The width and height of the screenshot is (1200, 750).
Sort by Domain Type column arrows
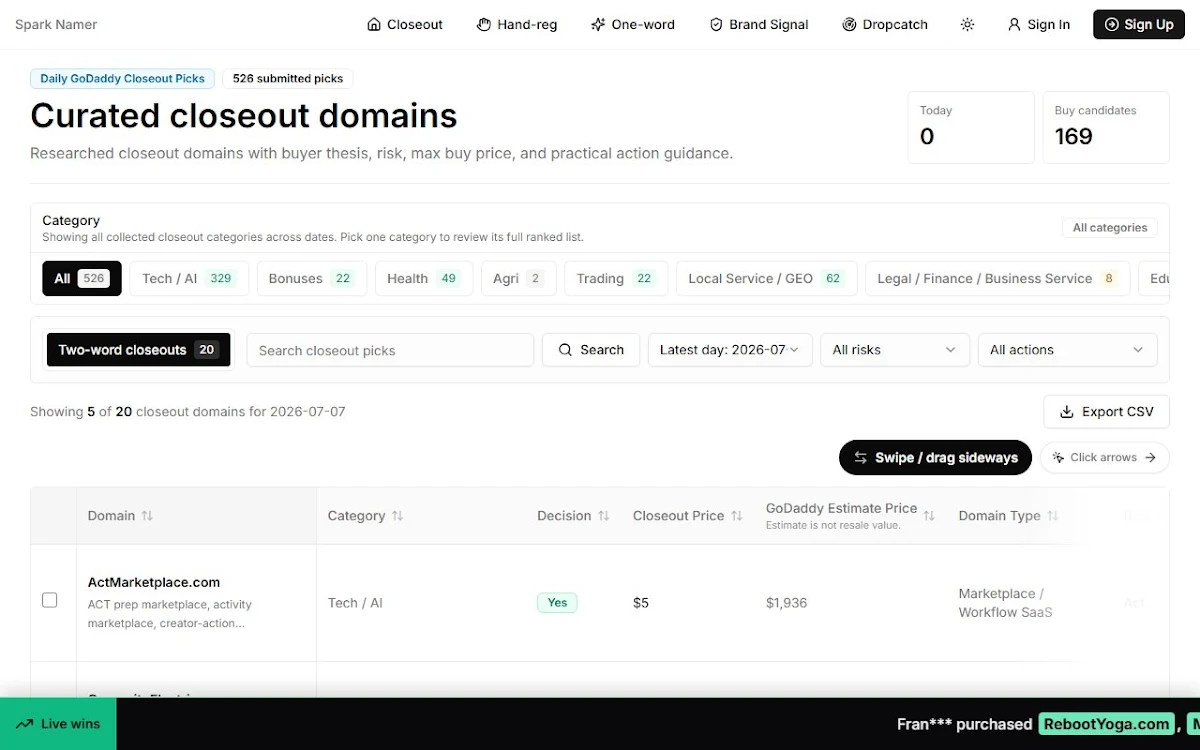pyautogui.click(x=1052, y=516)
